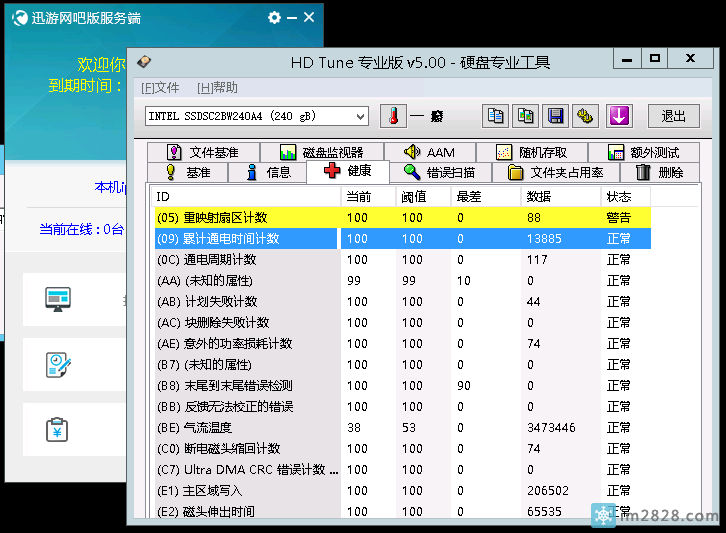This screenshot has width=726, height=533.
Task: Open the [H]帮助 menu
Action: [217, 88]
